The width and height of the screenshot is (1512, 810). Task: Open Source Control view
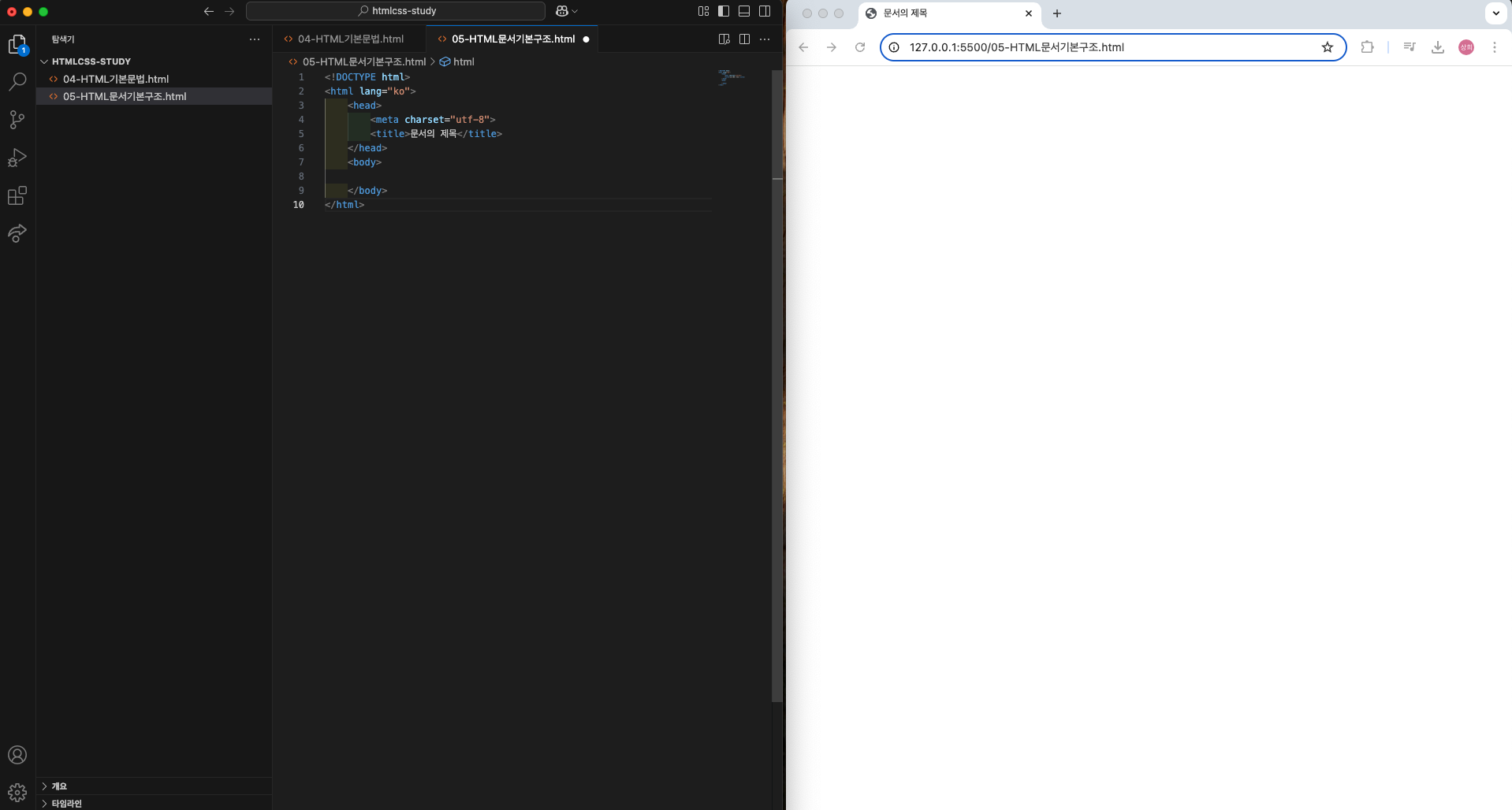click(17, 120)
